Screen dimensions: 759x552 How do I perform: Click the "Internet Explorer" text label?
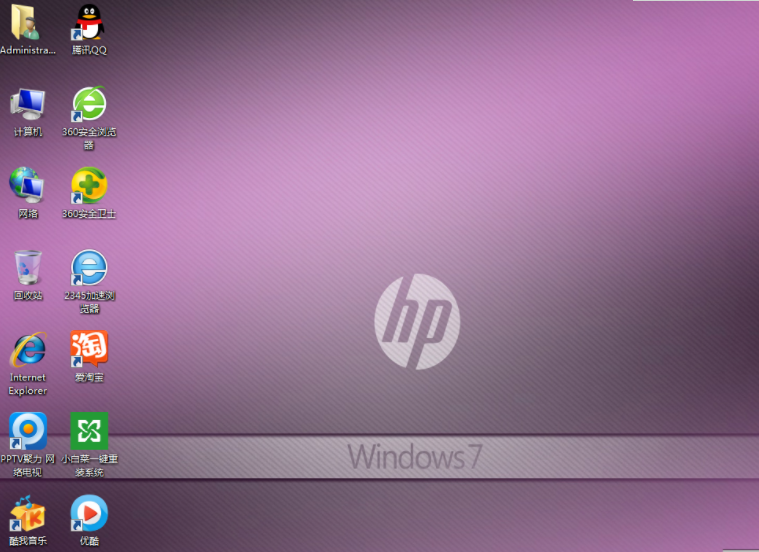point(28,384)
